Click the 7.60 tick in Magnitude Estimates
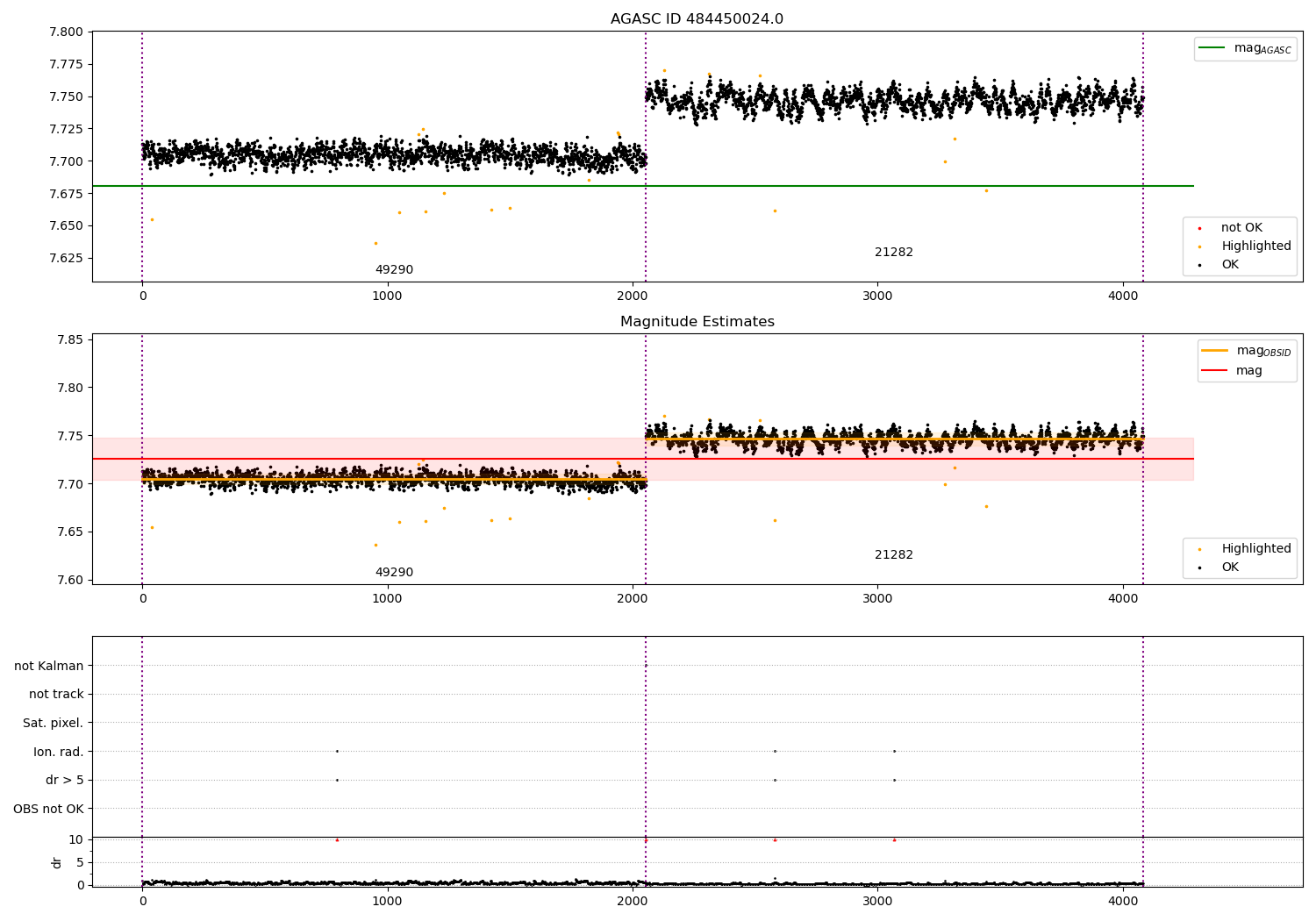The height and width of the screenshot is (921, 1316). 69,581
